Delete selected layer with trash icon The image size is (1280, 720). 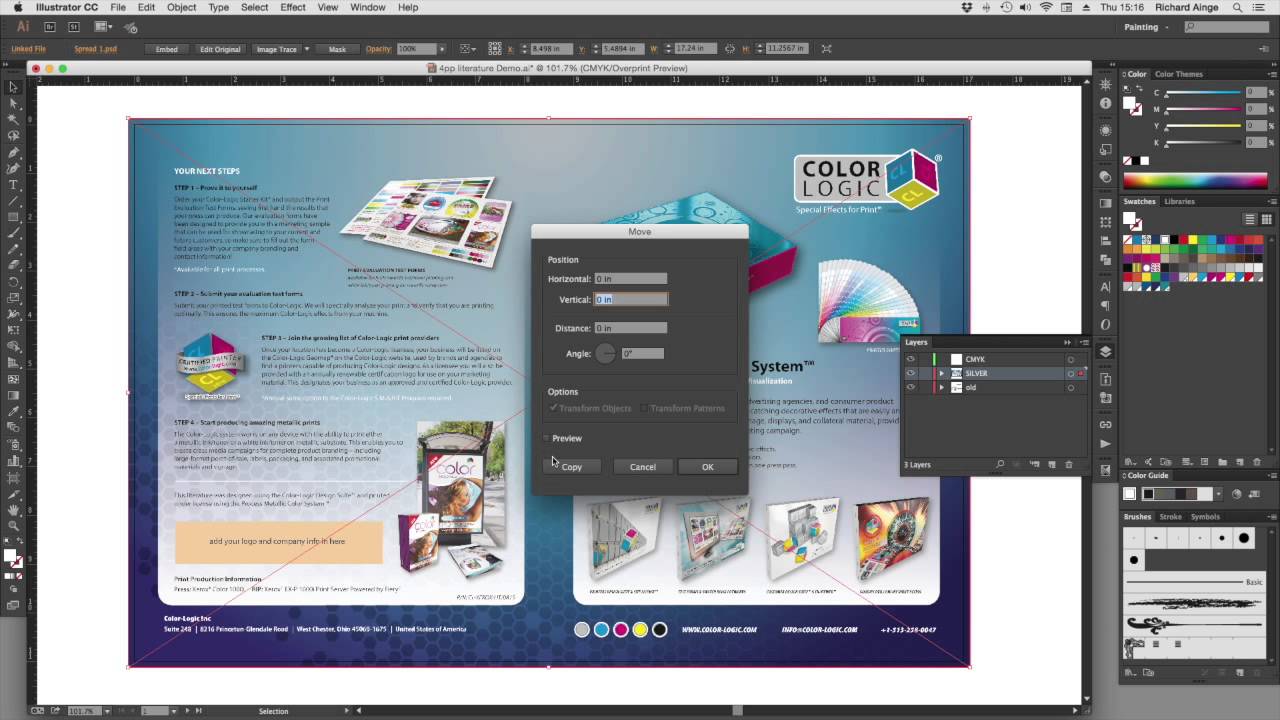click(1068, 465)
